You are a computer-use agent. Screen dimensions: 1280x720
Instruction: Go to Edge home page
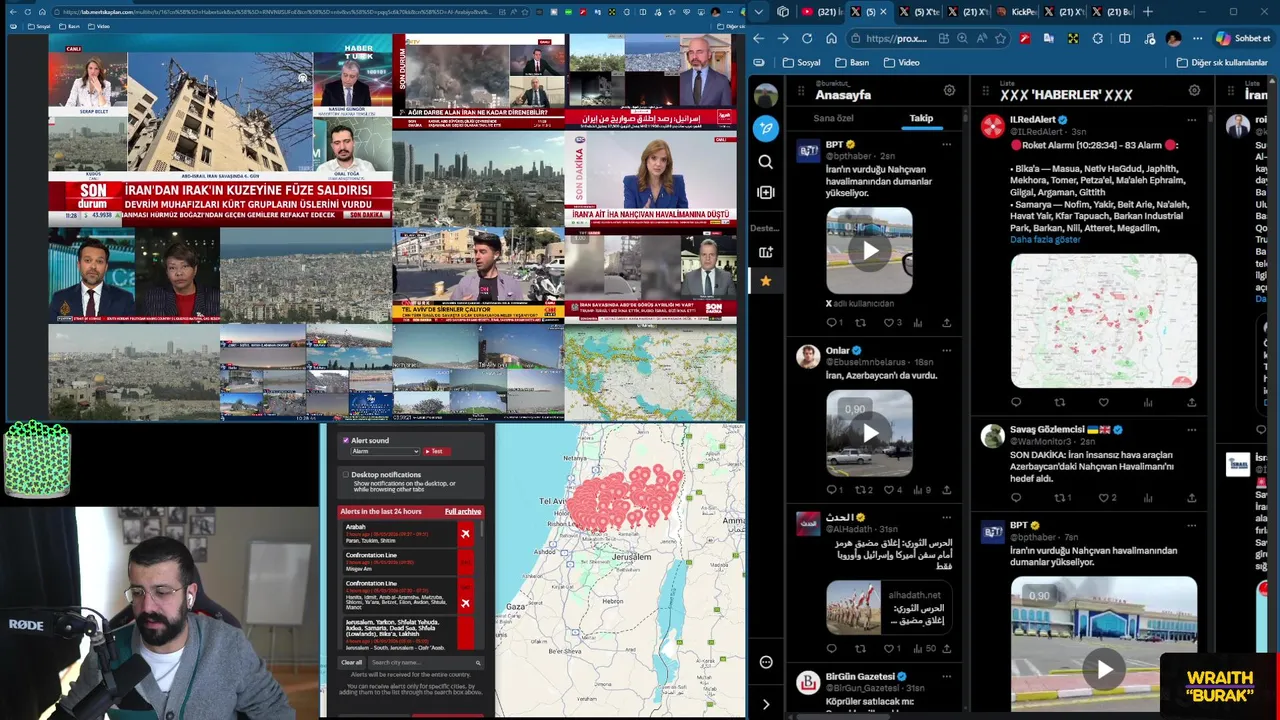(831, 38)
